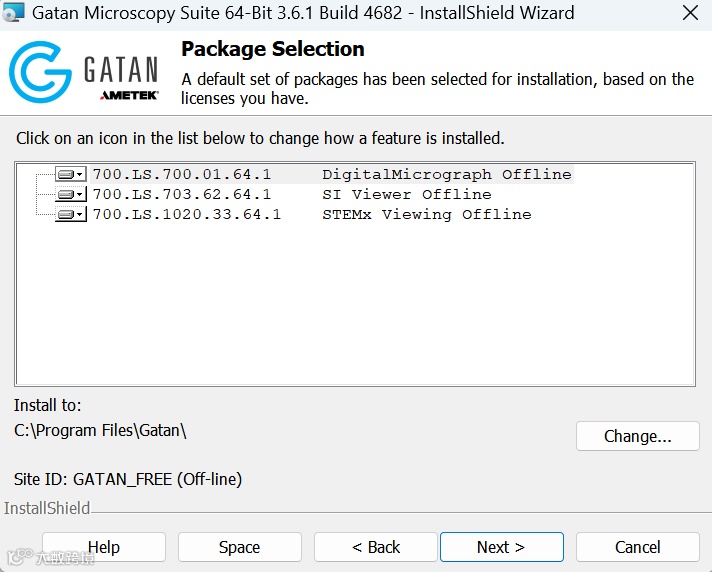The width and height of the screenshot is (712, 572).
Task: Click the Change... install folder button
Action: [x=638, y=436]
